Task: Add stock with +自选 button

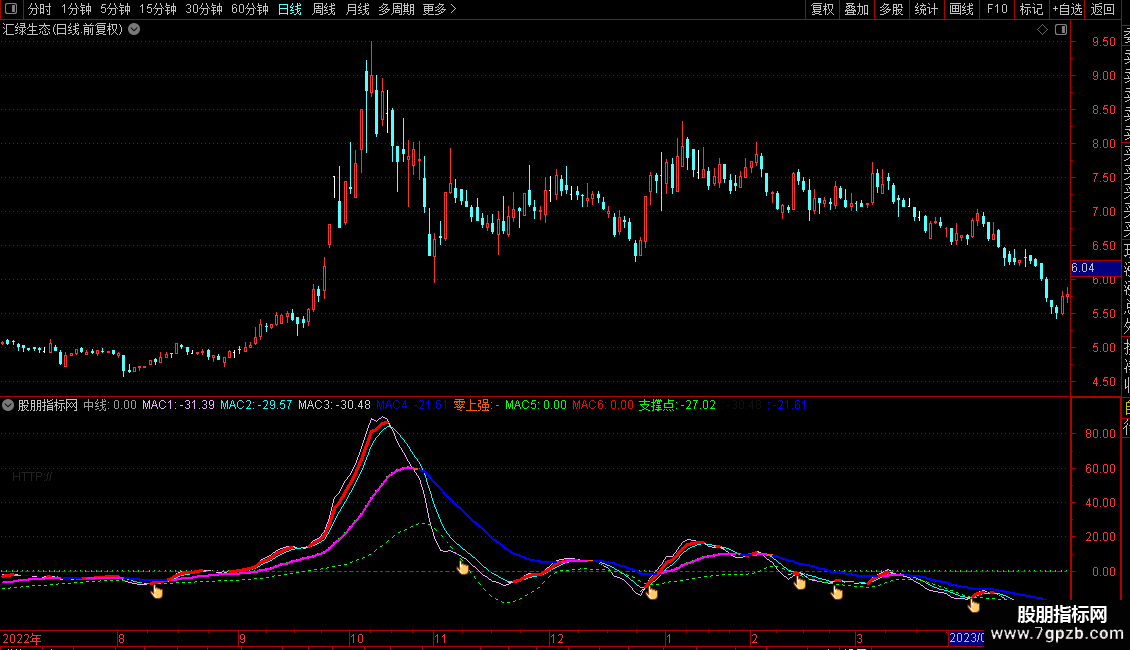Action: tap(1067, 9)
